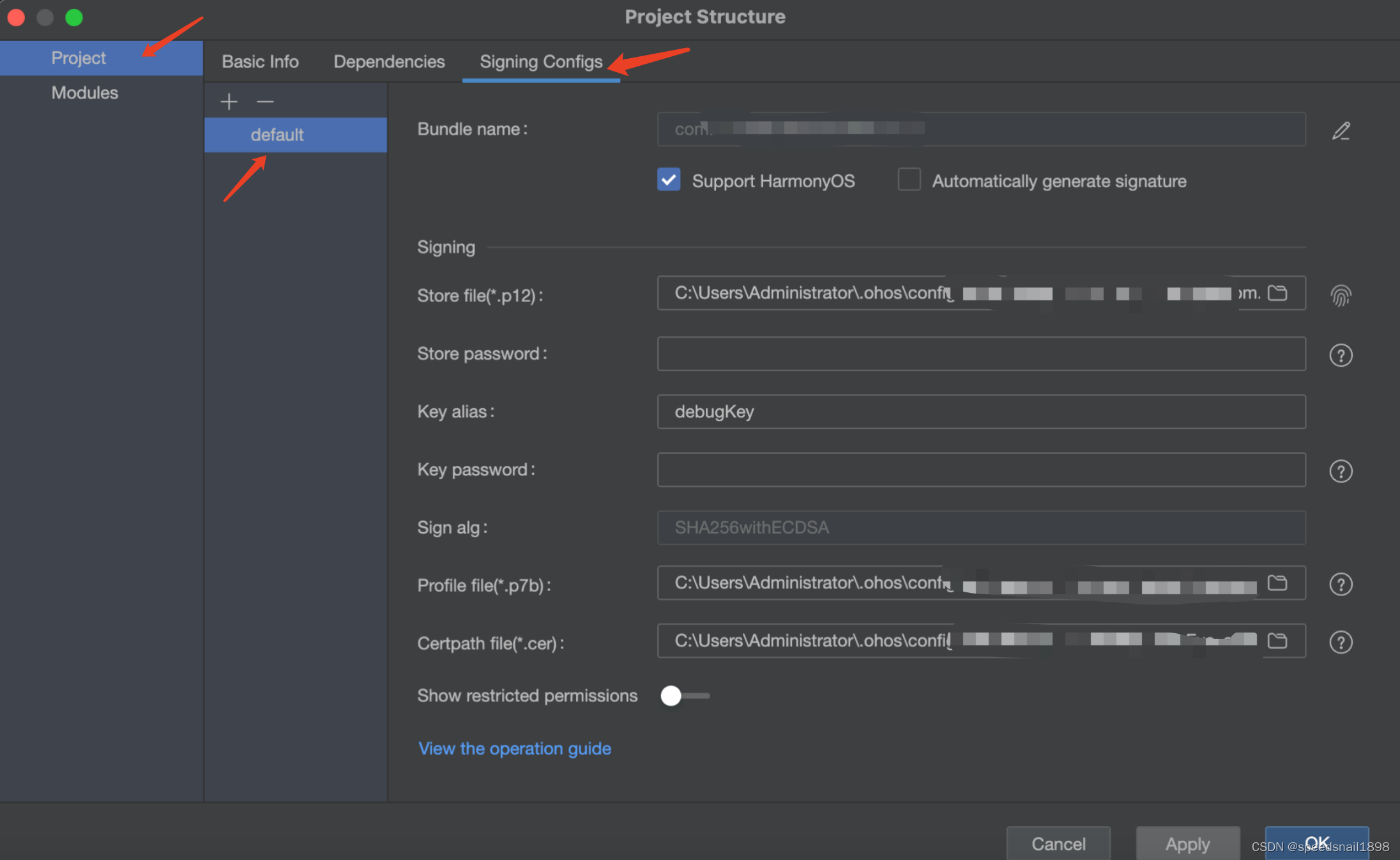
Task: Open the Dependencies tab
Action: [389, 61]
